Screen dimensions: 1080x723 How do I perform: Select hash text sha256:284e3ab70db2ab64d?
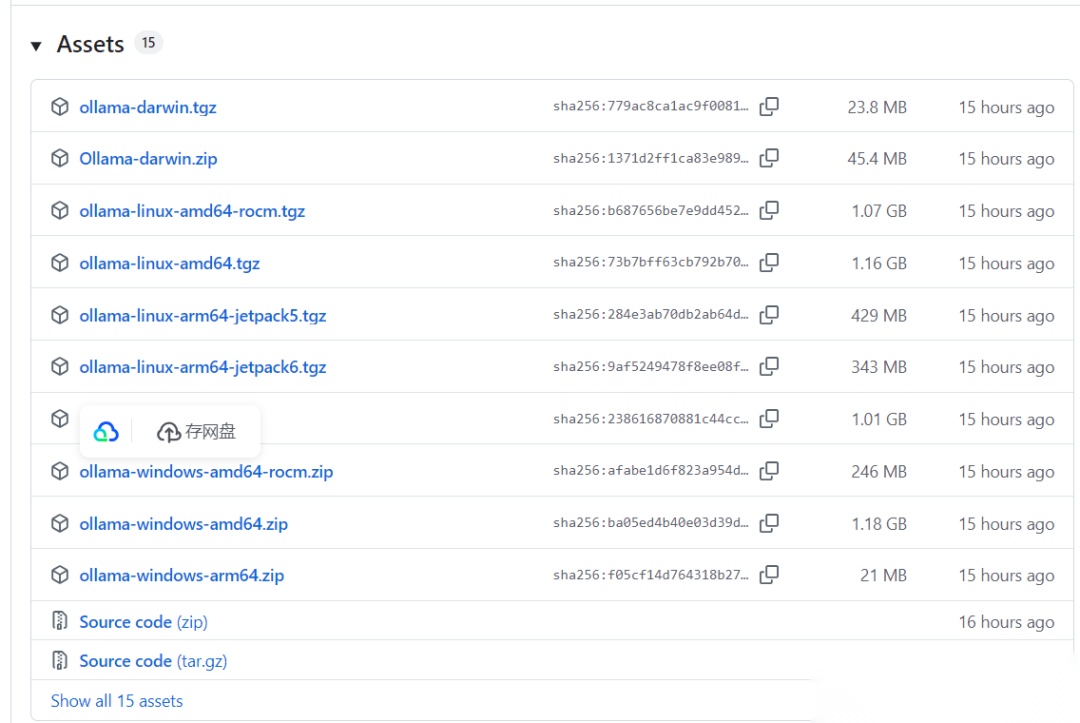[x=650, y=315]
